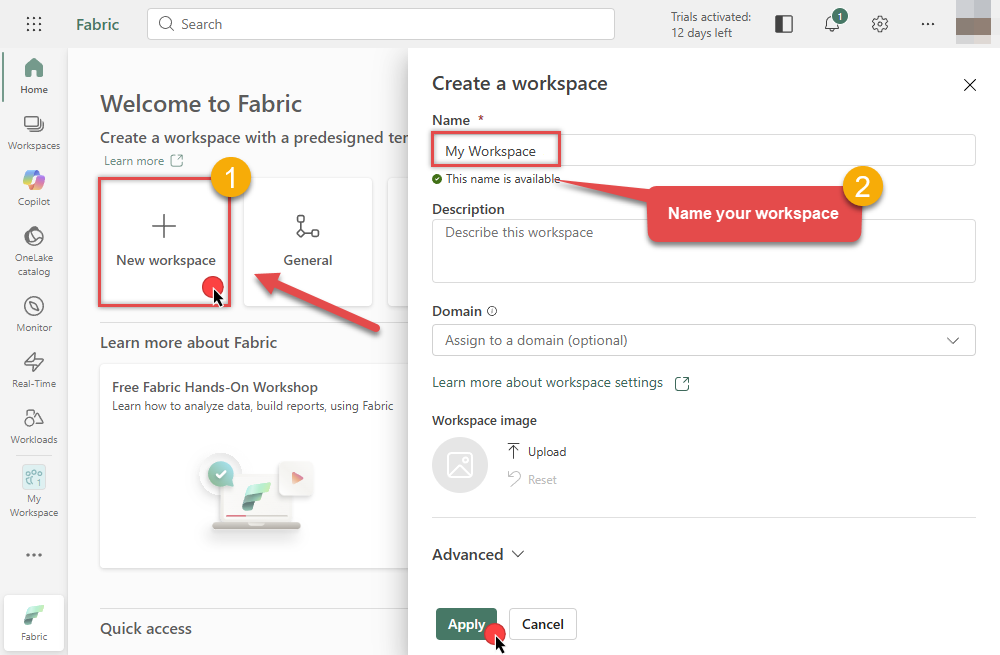Open the top-bar more options menu
This screenshot has height=655, width=1000.
927,23
